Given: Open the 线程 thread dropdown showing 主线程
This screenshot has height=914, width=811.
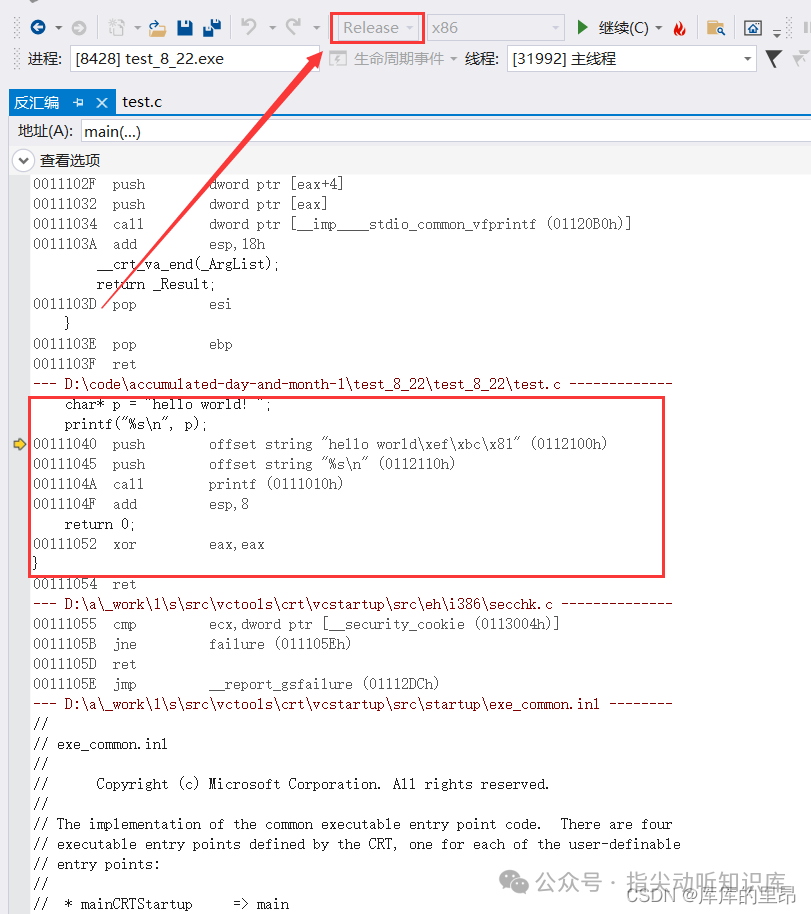Looking at the screenshot, I should click(631, 59).
